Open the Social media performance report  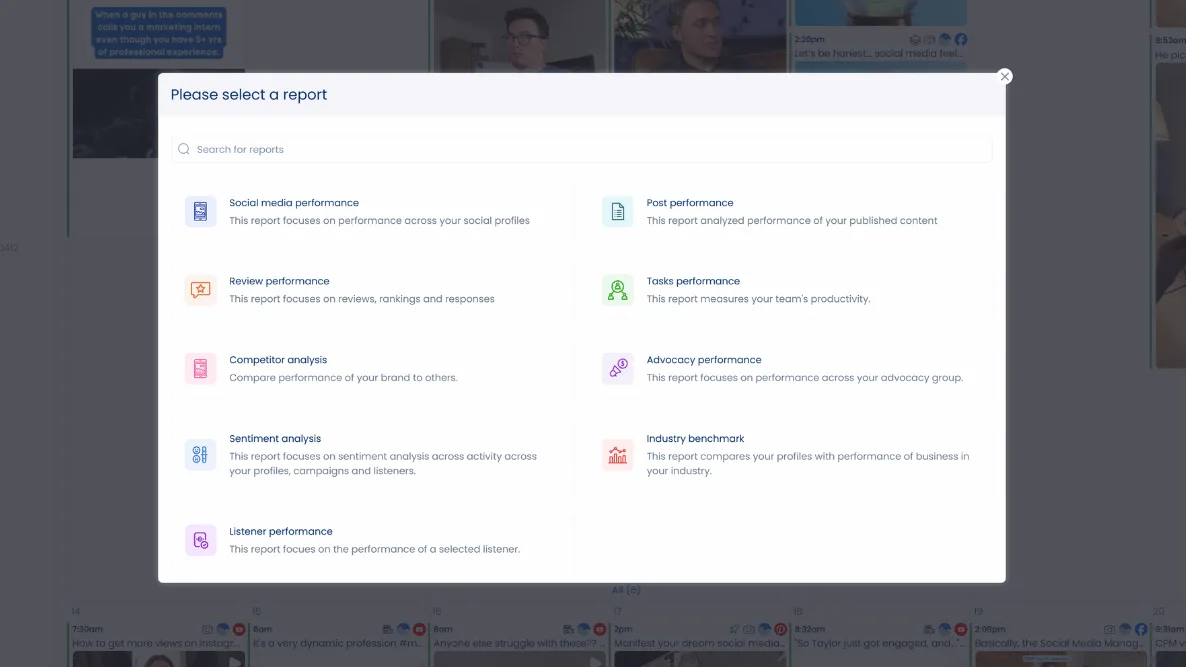[294, 202]
